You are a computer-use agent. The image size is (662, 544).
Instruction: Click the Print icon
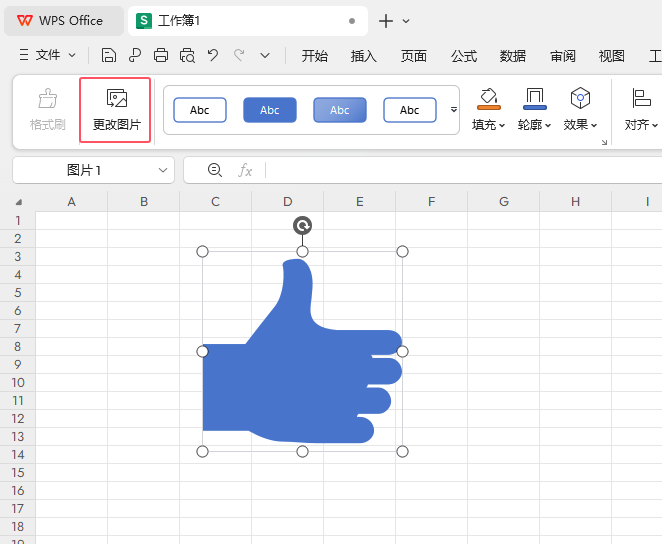coord(161,55)
